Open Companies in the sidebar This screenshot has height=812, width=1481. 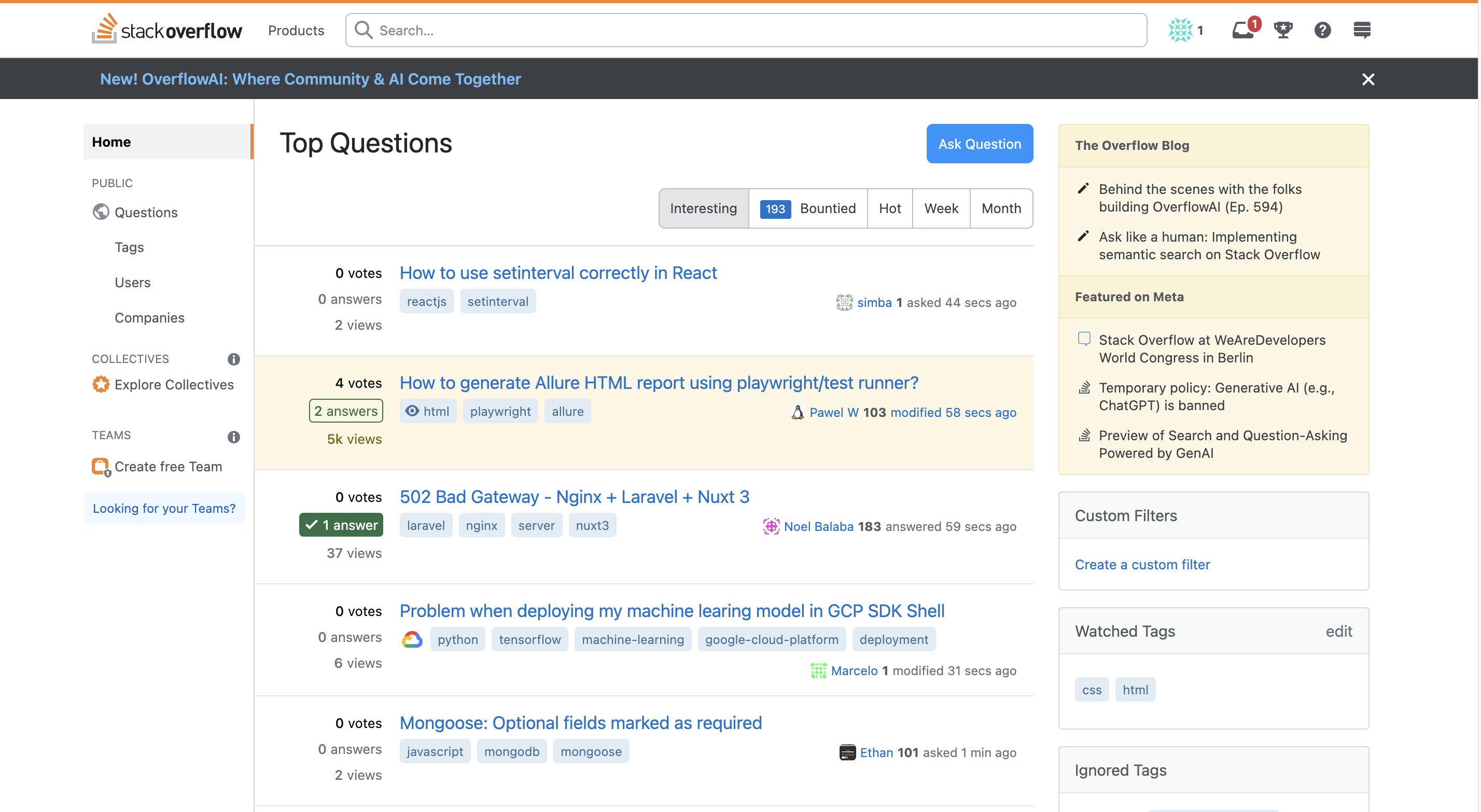(x=149, y=317)
